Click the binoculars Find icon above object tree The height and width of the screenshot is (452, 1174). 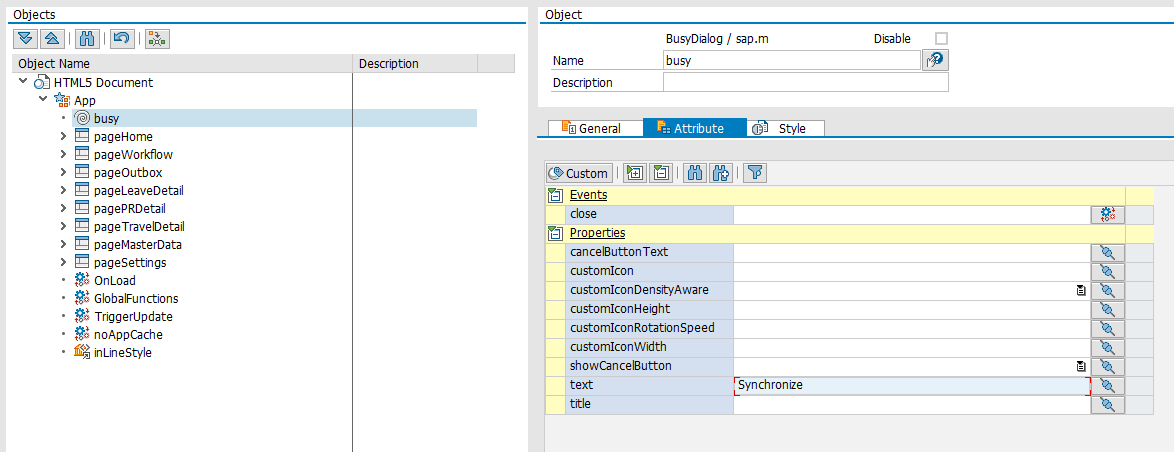[x=87, y=39]
